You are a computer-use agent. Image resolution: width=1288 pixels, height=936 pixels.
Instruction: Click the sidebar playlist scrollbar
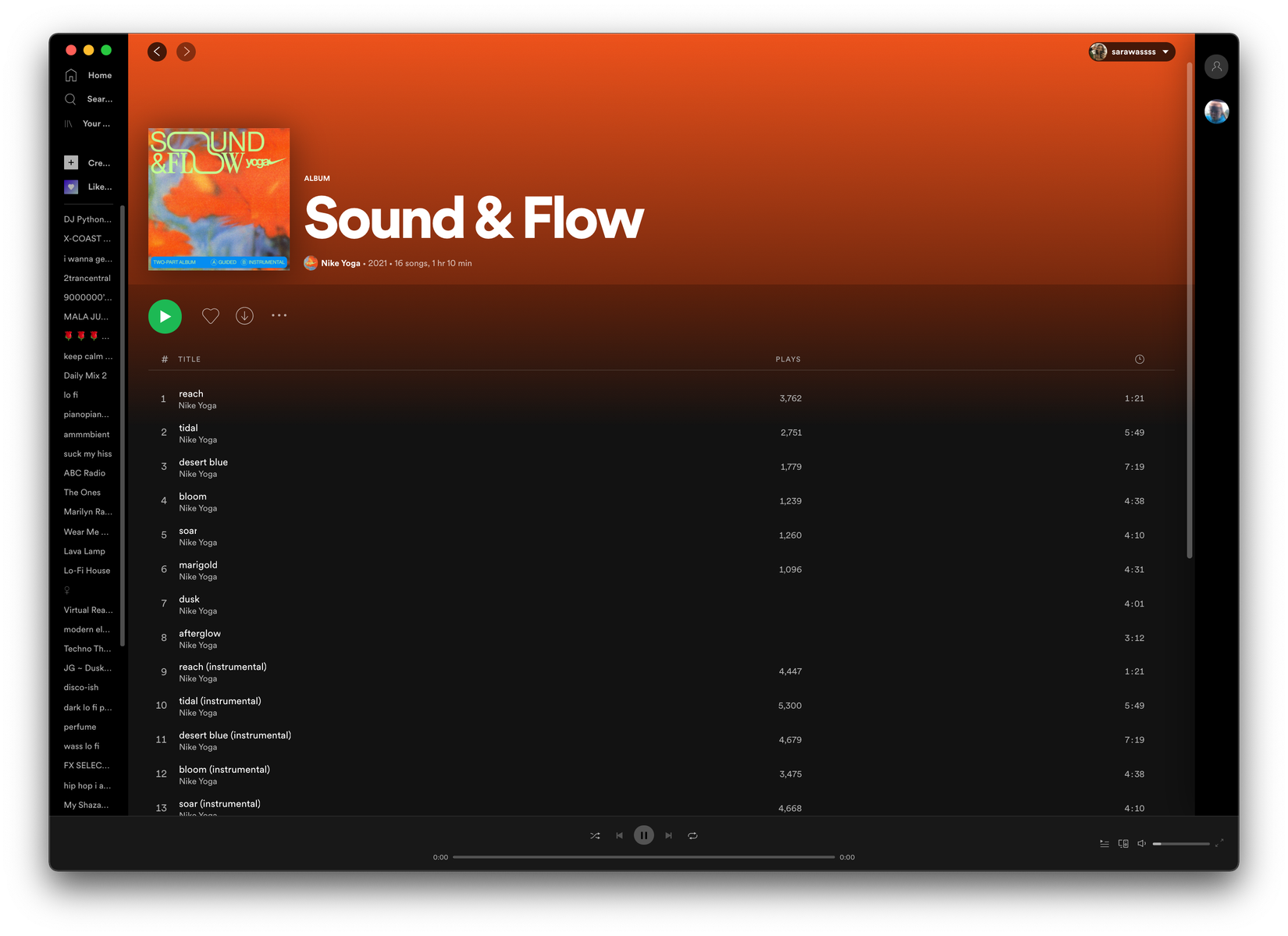tap(123, 426)
